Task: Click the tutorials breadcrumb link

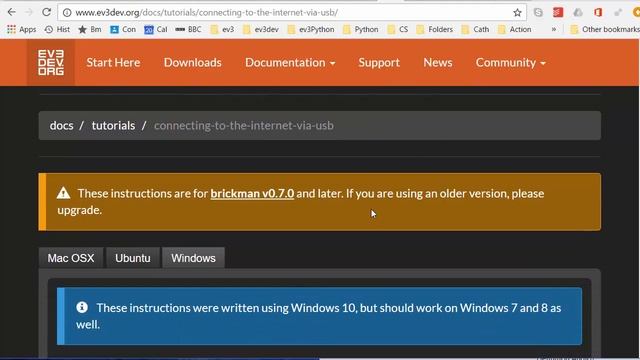Action: point(113,125)
